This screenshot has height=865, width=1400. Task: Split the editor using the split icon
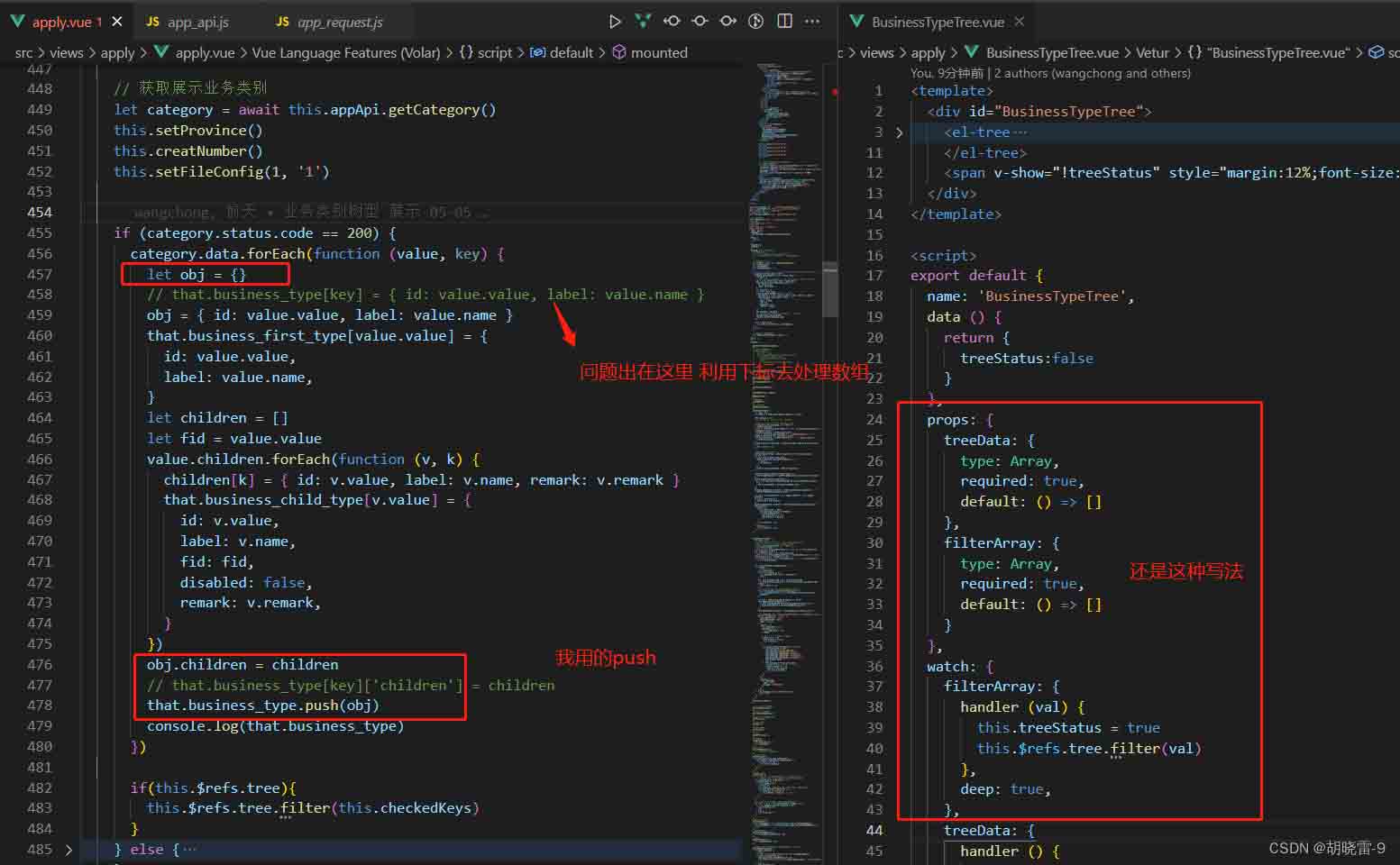(x=785, y=21)
